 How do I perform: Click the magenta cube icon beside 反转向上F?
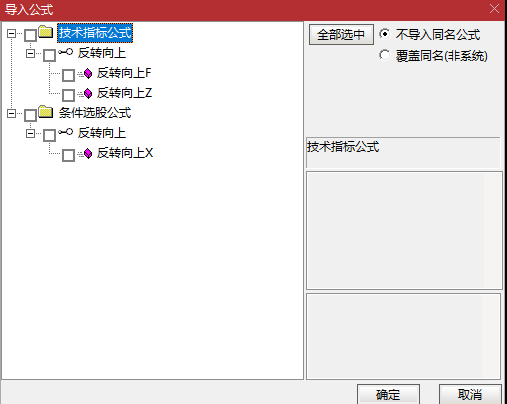click(88, 73)
